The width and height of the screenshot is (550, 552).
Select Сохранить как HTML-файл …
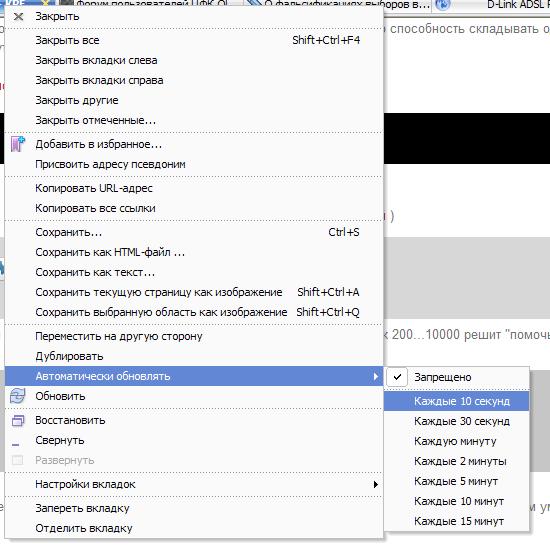point(194,252)
